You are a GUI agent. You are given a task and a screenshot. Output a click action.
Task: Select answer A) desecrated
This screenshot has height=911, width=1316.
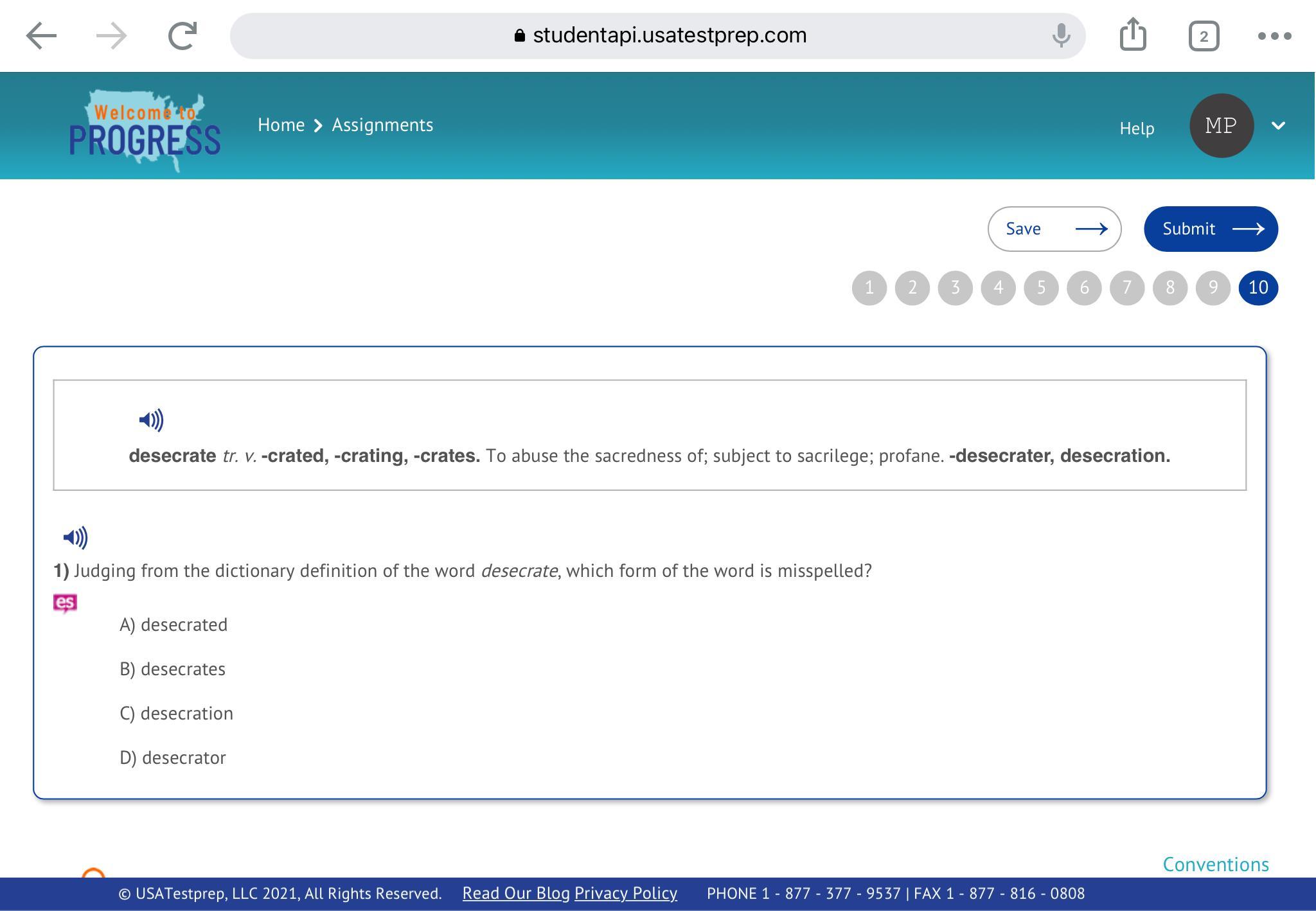click(173, 625)
